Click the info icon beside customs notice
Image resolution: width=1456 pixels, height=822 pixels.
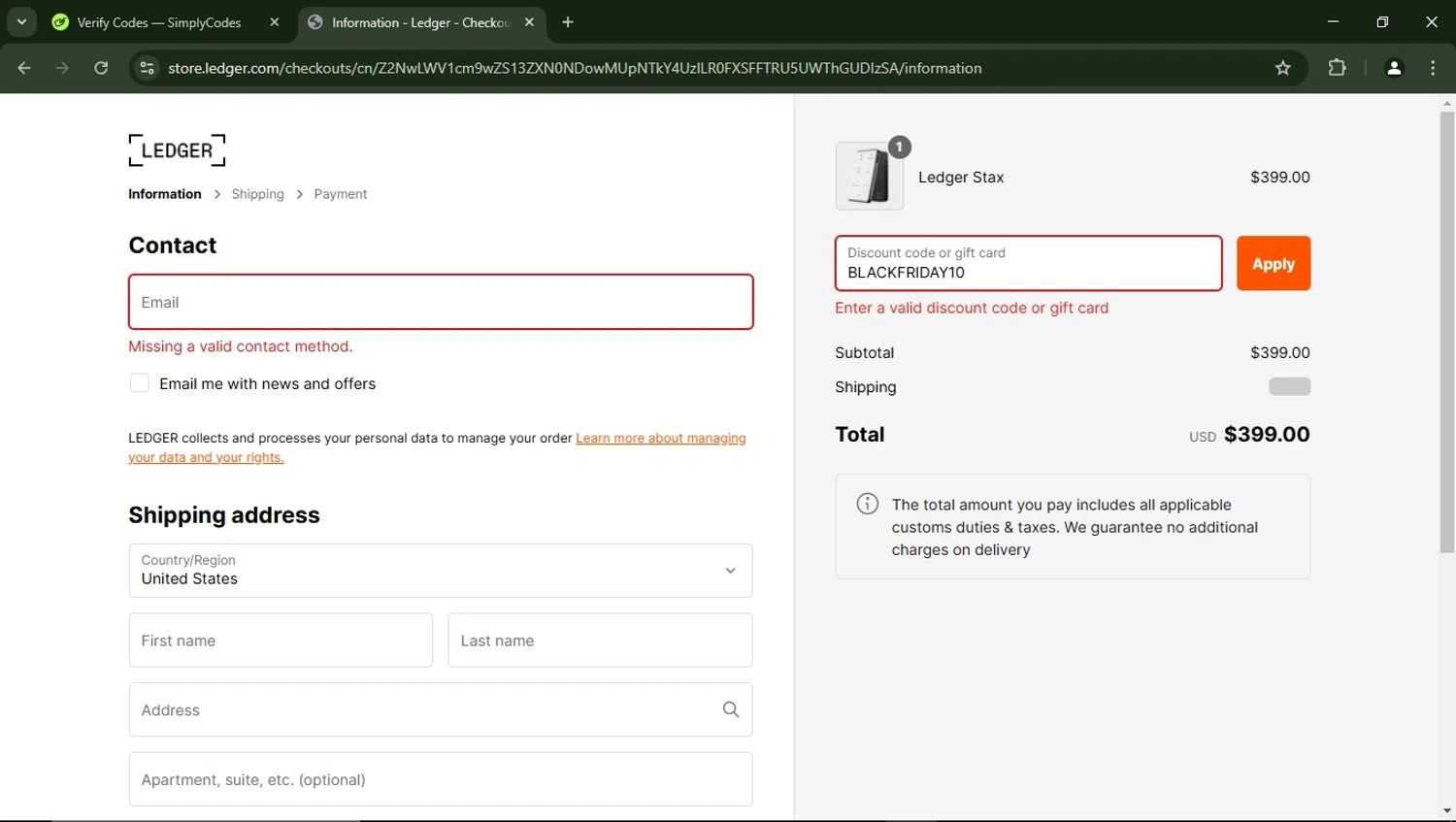(x=868, y=504)
